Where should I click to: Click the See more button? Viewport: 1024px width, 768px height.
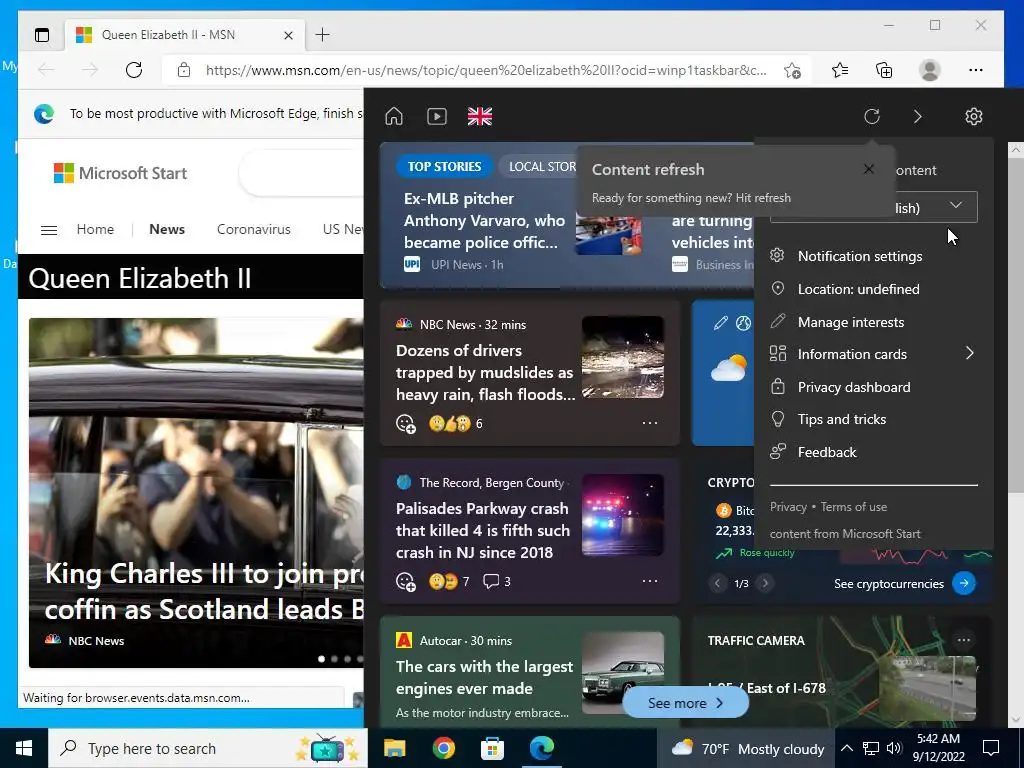pyautogui.click(x=685, y=703)
